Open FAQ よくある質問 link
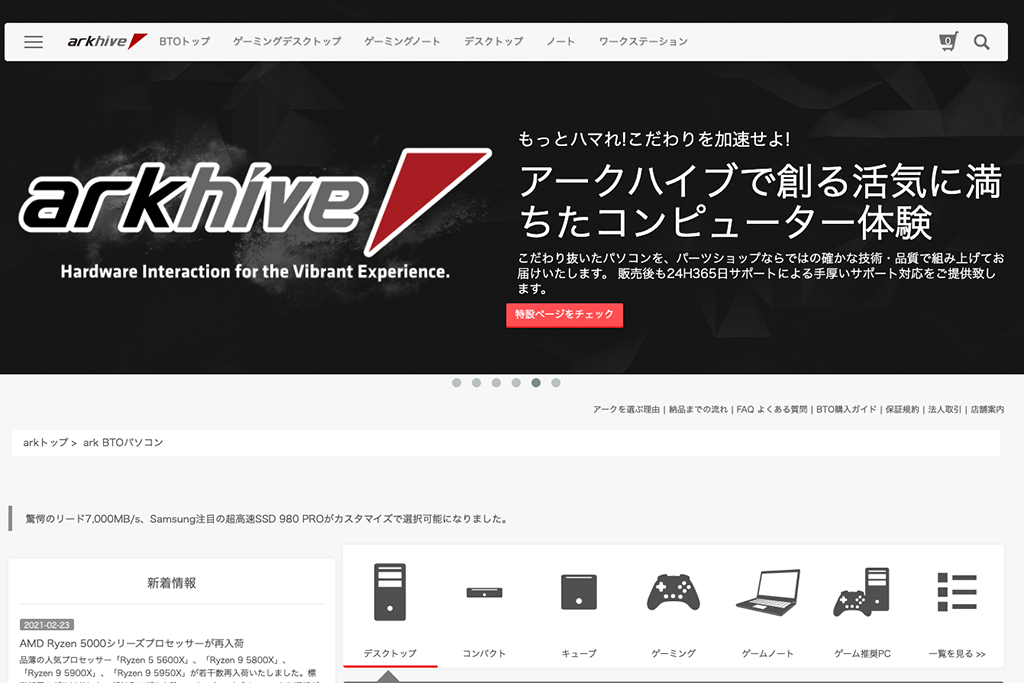The image size is (1024, 683). tap(772, 409)
